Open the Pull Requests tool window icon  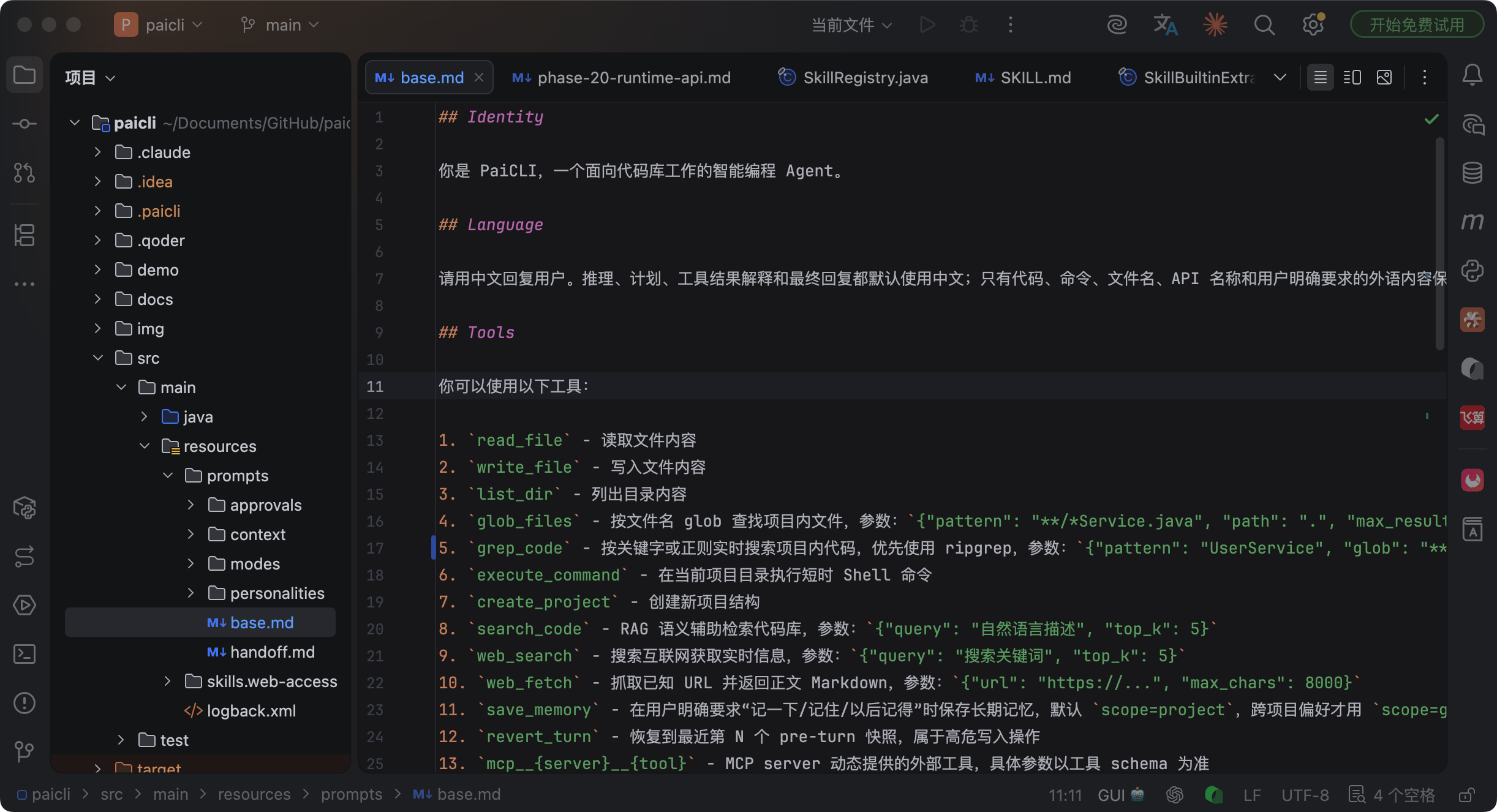coord(25,173)
